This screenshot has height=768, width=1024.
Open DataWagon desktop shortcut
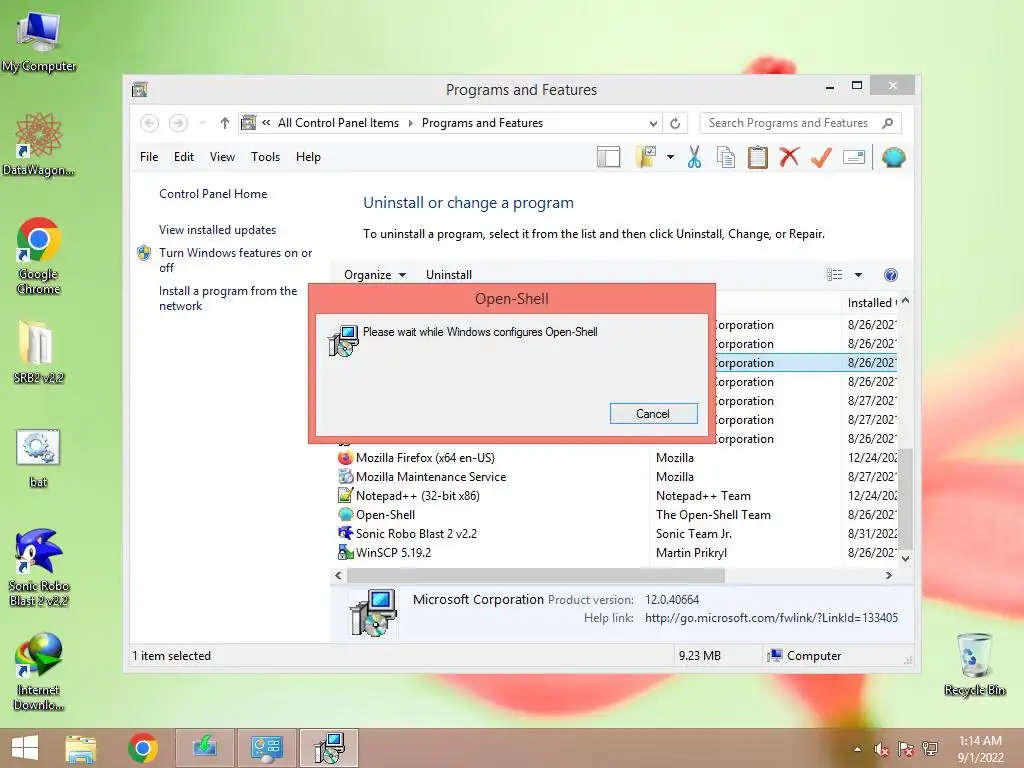click(x=39, y=144)
